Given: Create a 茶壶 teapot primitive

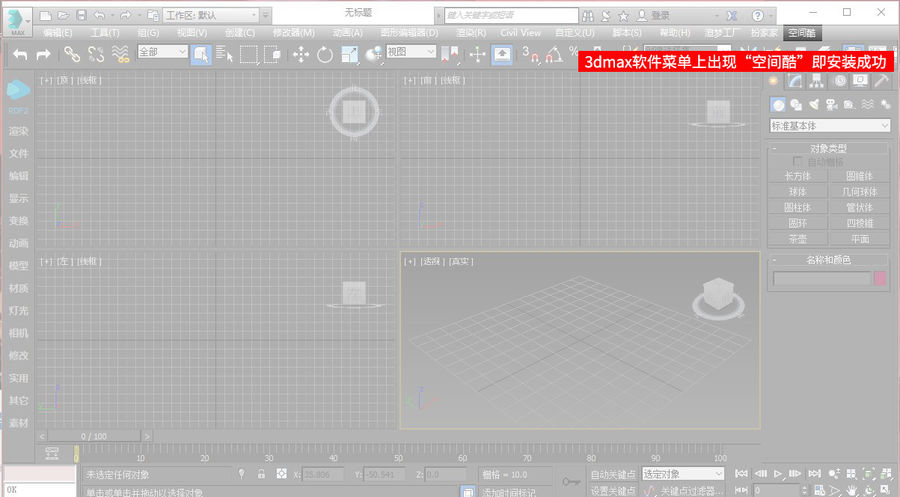Looking at the screenshot, I should pyautogui.click(x=797, y=239).
